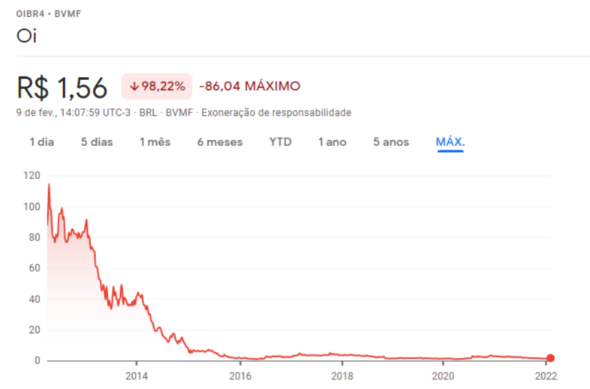Choose the 5 anos tab

click(x=391, y=142)
